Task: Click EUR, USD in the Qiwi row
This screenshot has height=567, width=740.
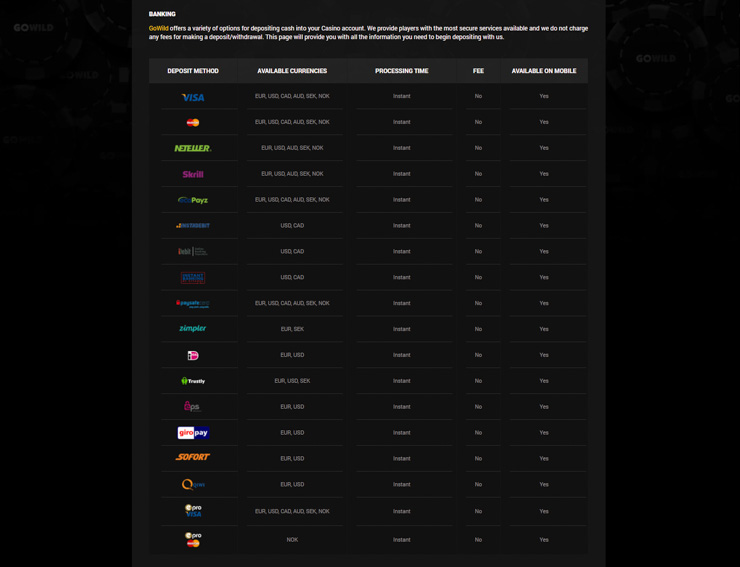Action: tap(292, 484)
